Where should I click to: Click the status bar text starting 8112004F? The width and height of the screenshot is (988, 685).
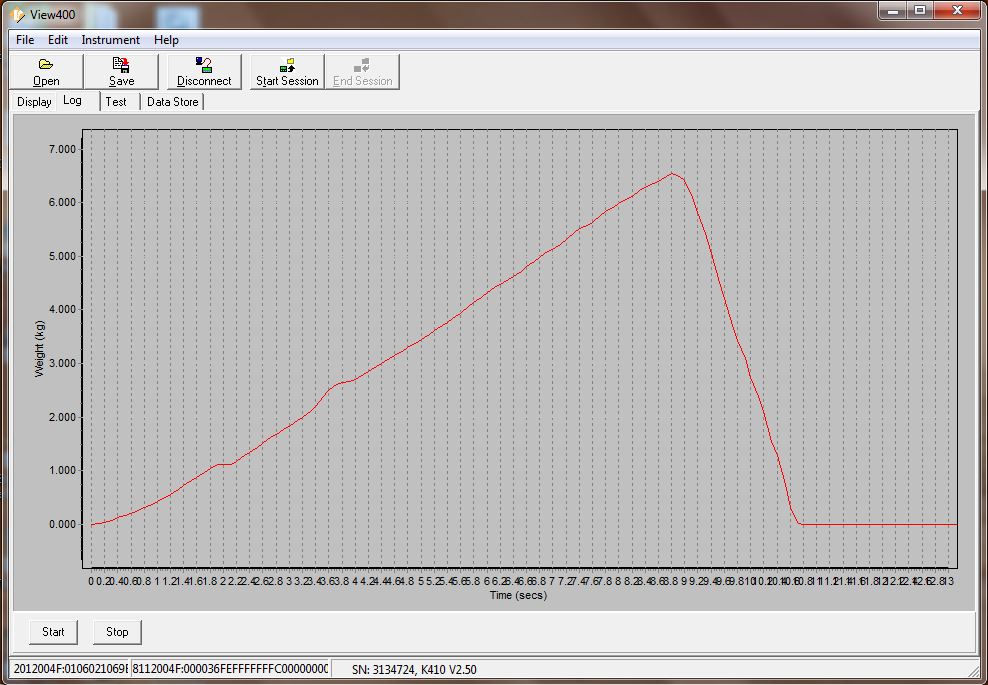(230, 669)
